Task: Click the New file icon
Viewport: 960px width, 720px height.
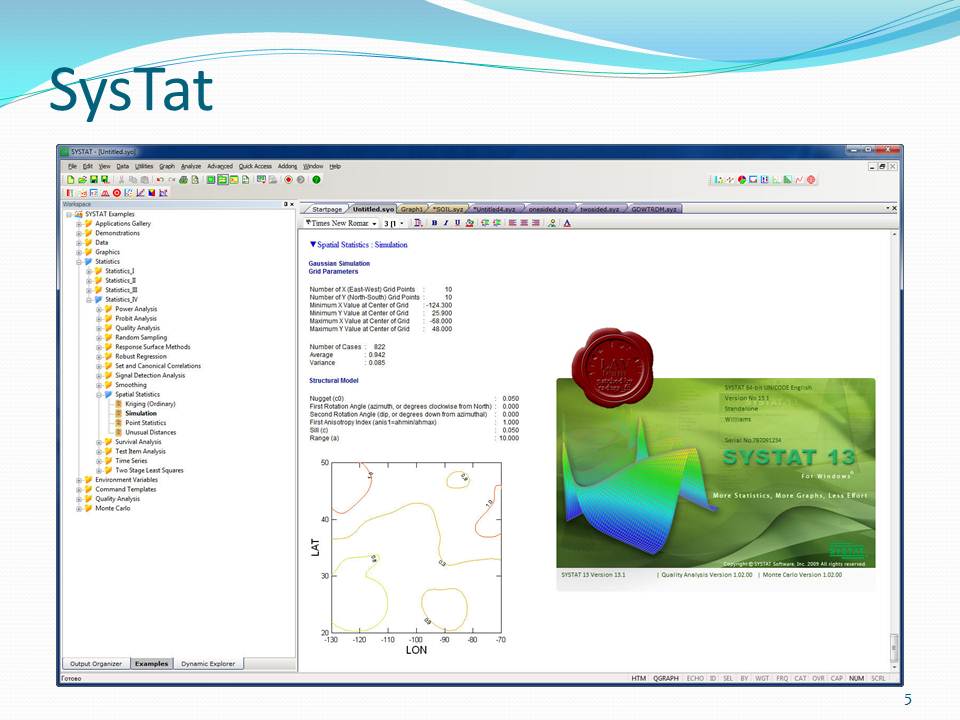Action: pos(71,180)
